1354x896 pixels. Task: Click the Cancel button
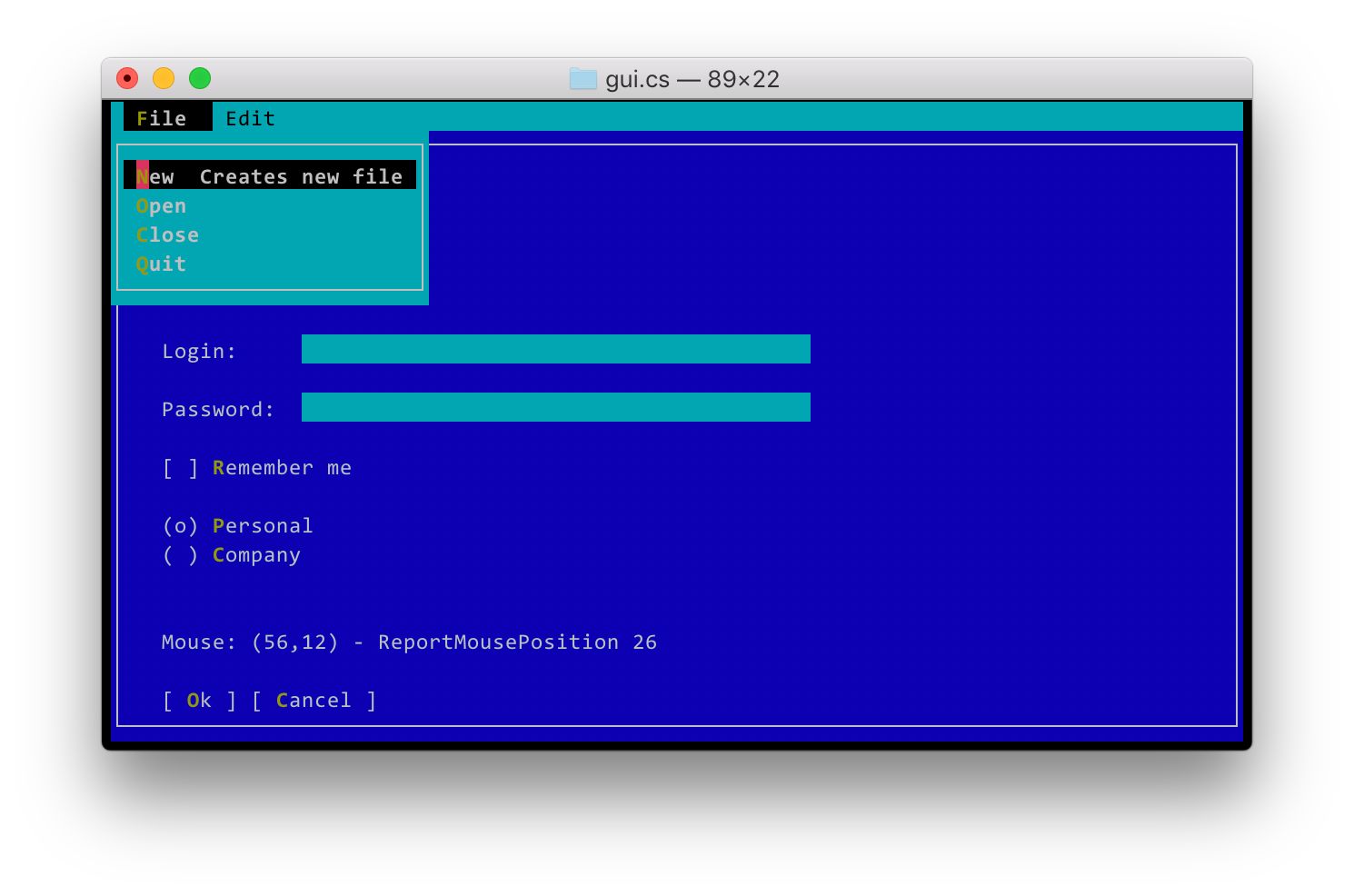pyautogui.click(x=313, y=700)
